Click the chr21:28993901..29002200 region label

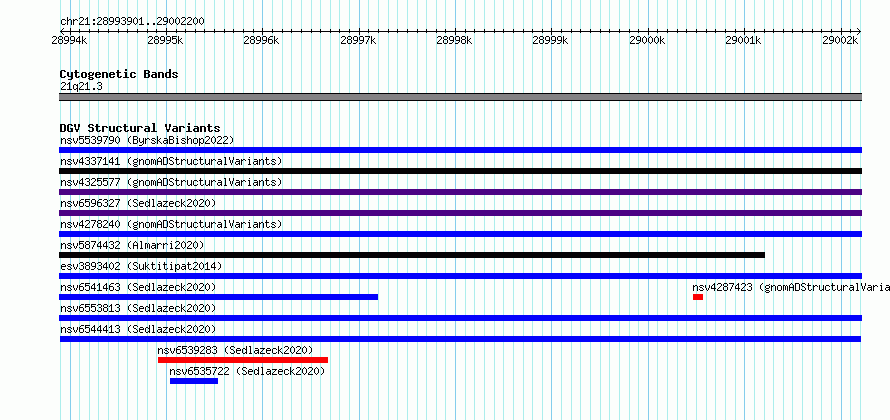pos(132,22)
